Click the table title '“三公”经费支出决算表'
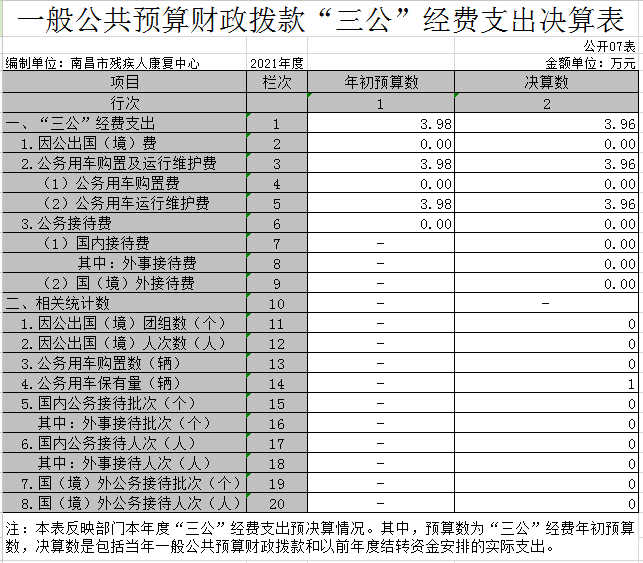 point(321,19)
